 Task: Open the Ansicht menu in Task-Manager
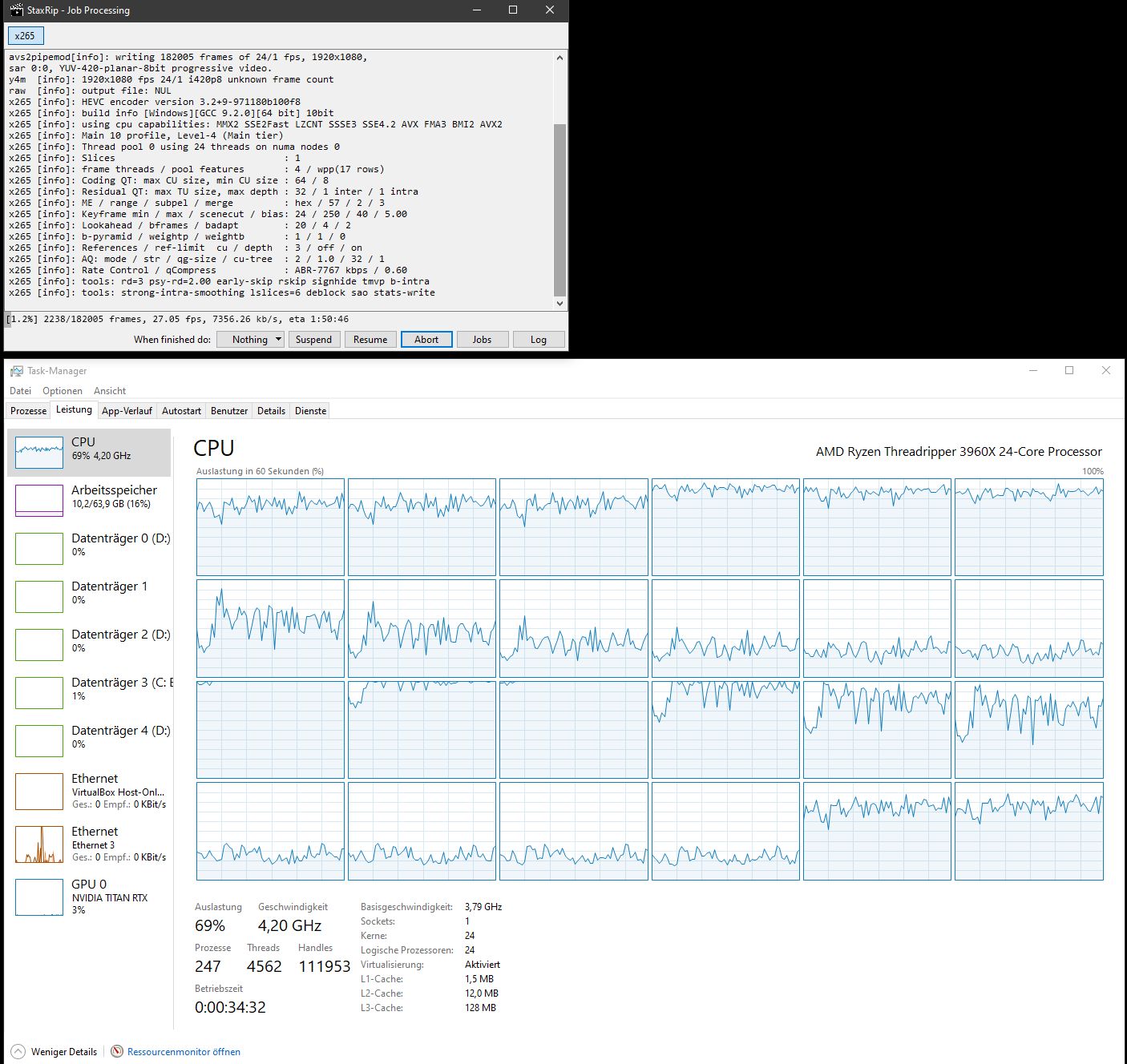(110, 391)
